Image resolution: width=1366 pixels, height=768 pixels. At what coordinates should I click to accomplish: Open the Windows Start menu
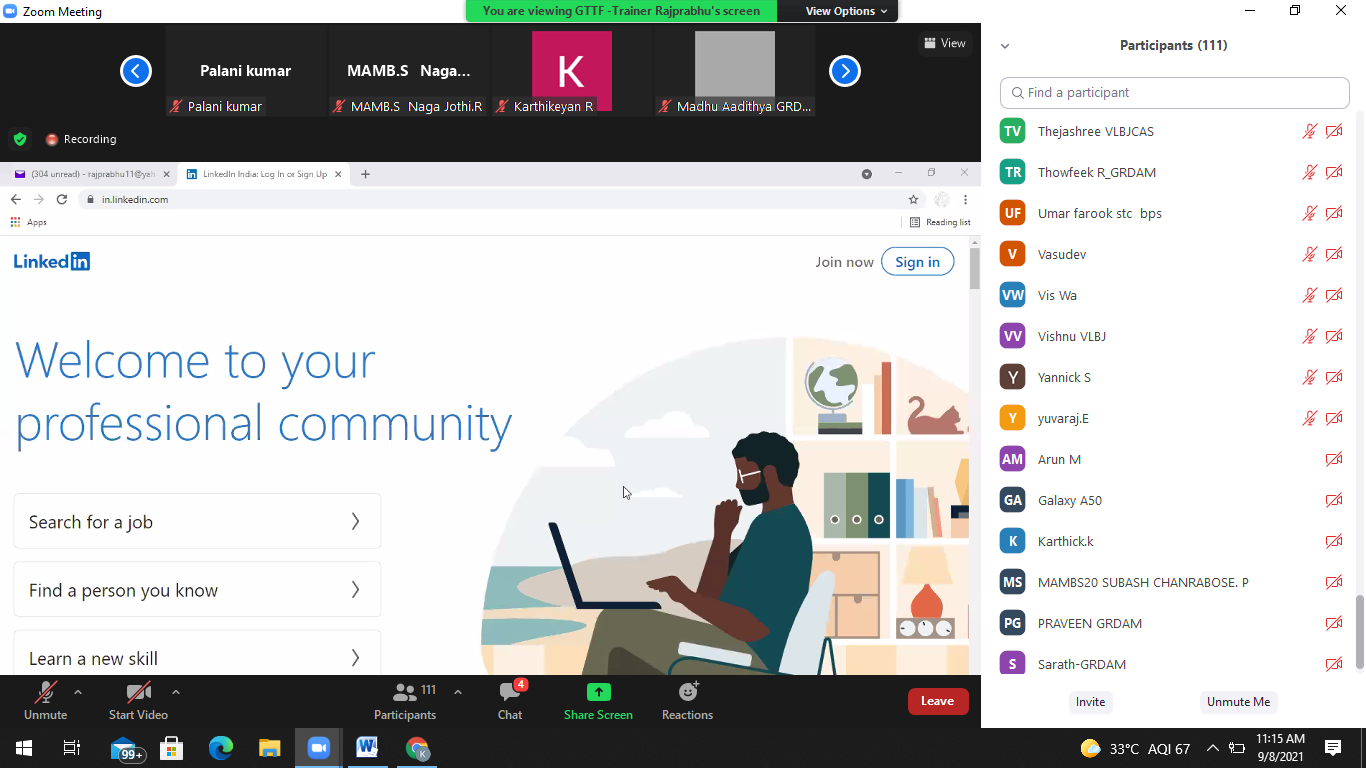pos(23,748)
